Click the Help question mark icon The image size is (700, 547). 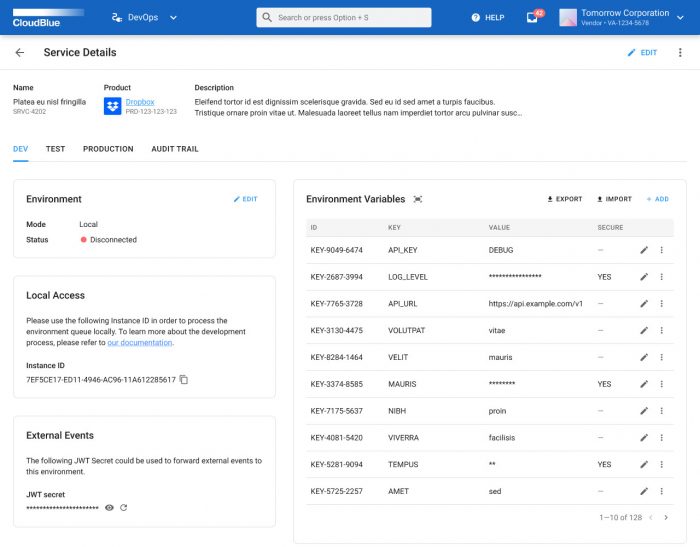(475, 17)
